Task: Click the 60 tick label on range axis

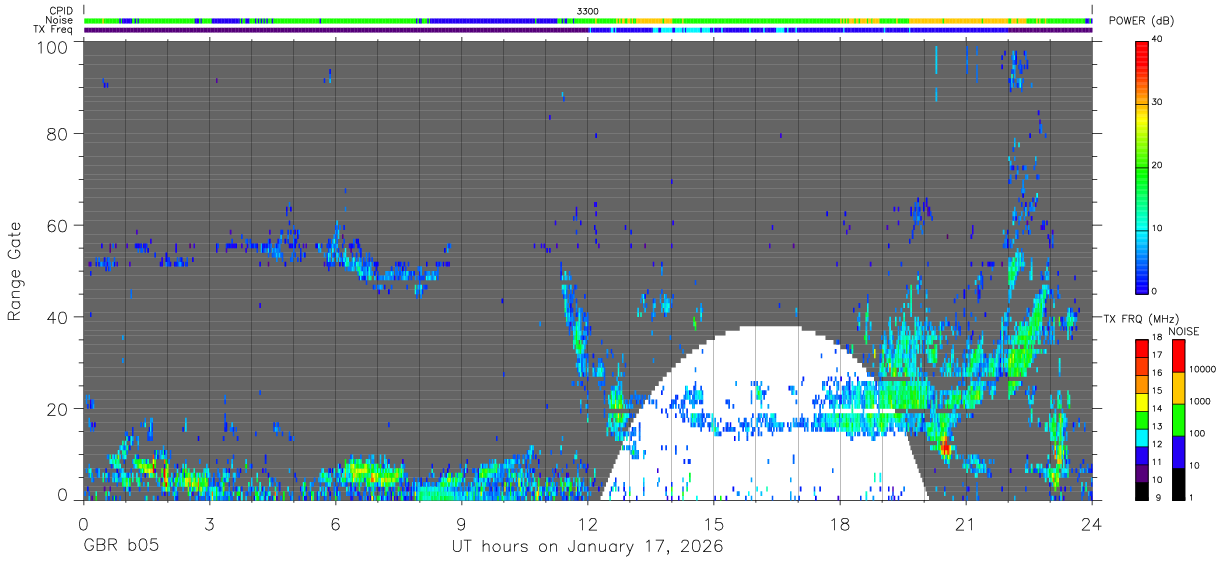Action: 57,225
